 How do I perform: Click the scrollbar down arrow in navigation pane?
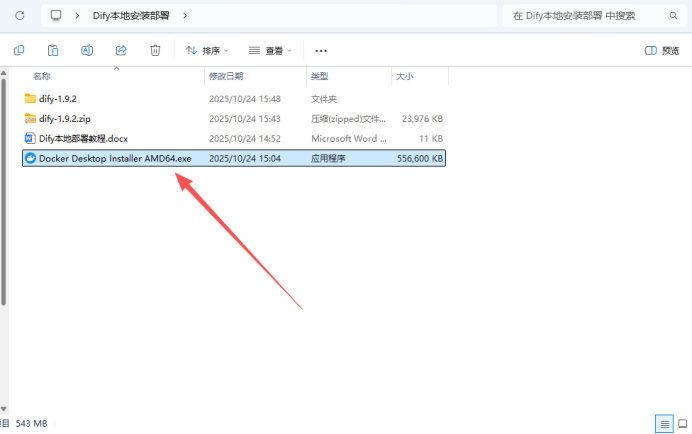point(4,409)
